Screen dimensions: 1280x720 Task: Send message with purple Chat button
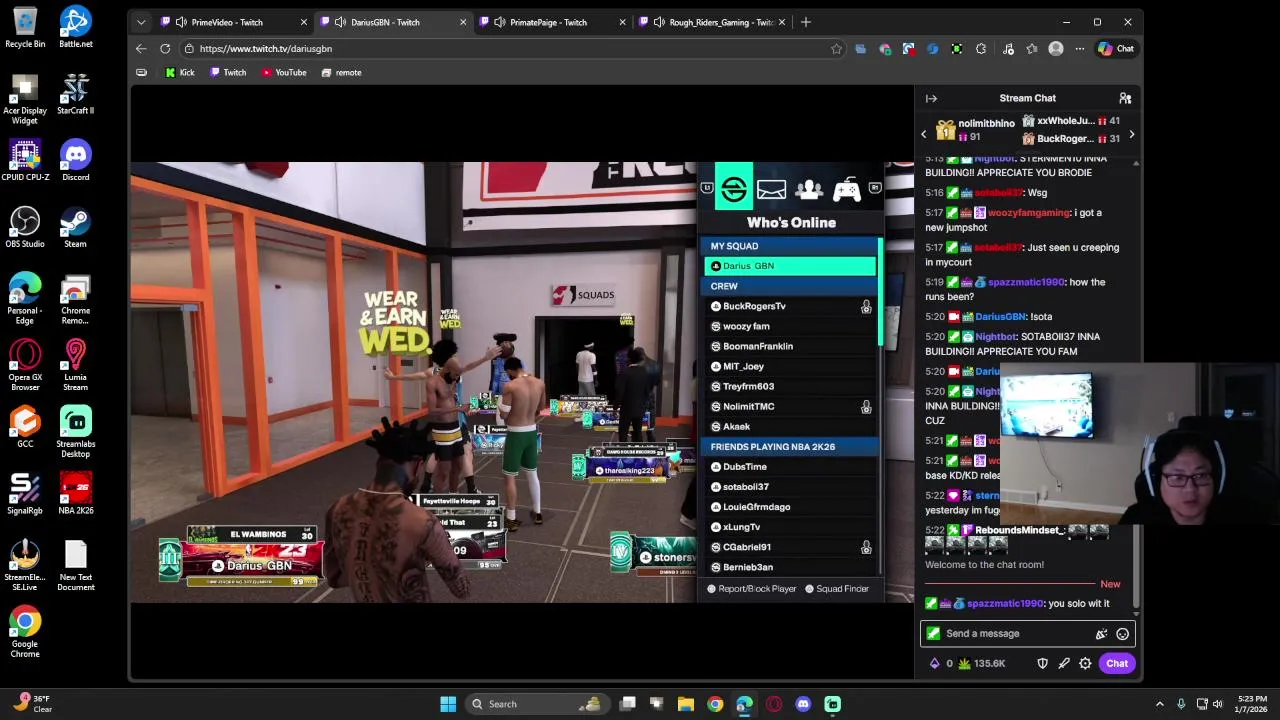pos(1117,663)
